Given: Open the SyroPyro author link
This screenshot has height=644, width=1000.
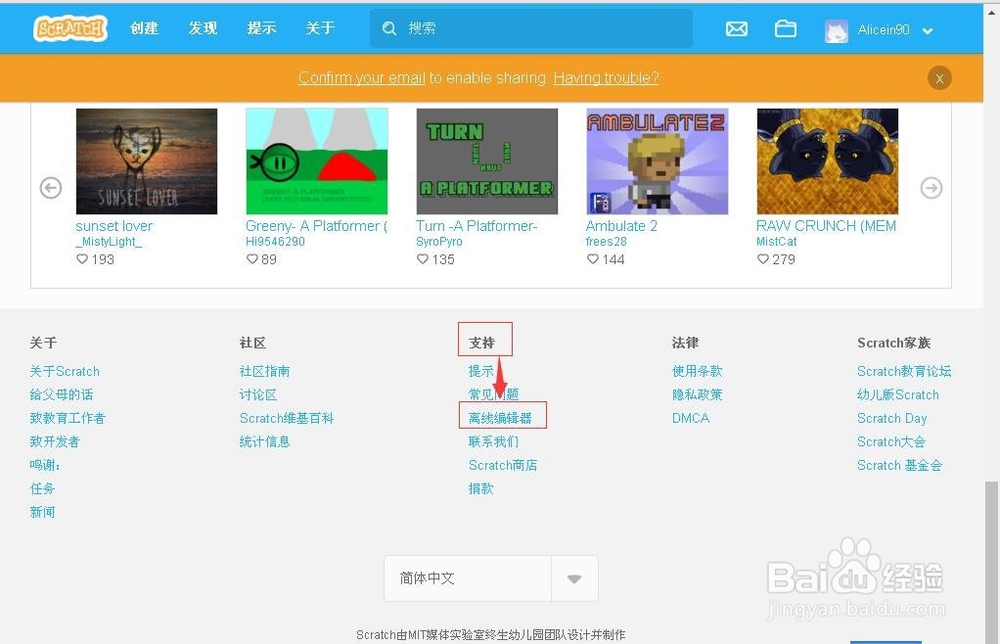Looking at the screenshot, I should pos(439,242).
